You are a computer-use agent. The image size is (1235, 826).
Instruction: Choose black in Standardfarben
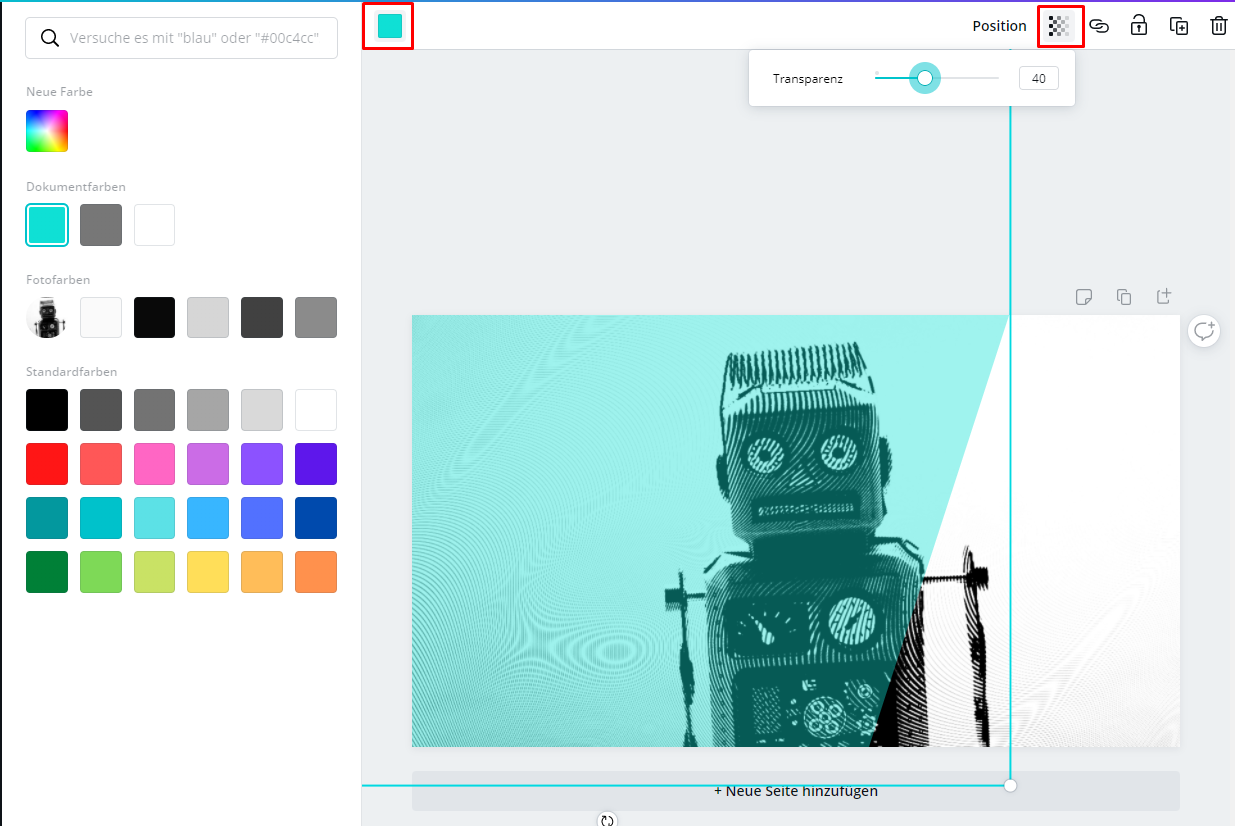tap(47, 410)
